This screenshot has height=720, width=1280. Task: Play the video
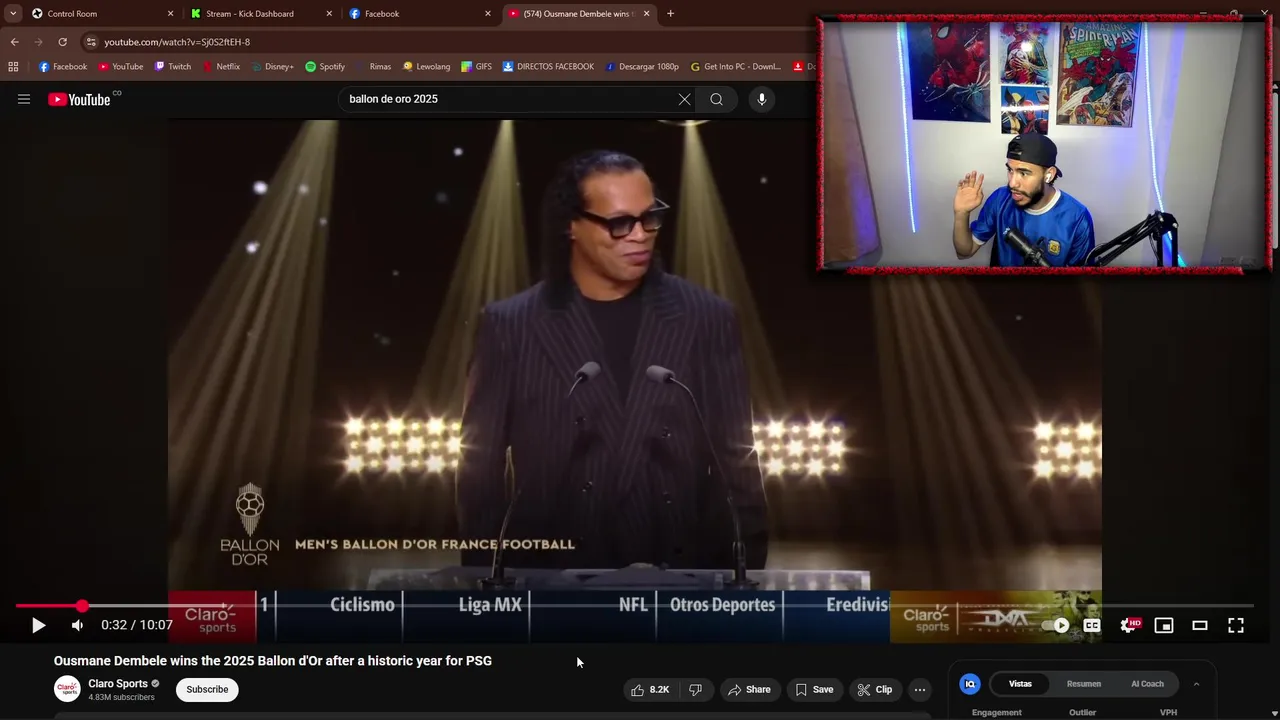38,625
